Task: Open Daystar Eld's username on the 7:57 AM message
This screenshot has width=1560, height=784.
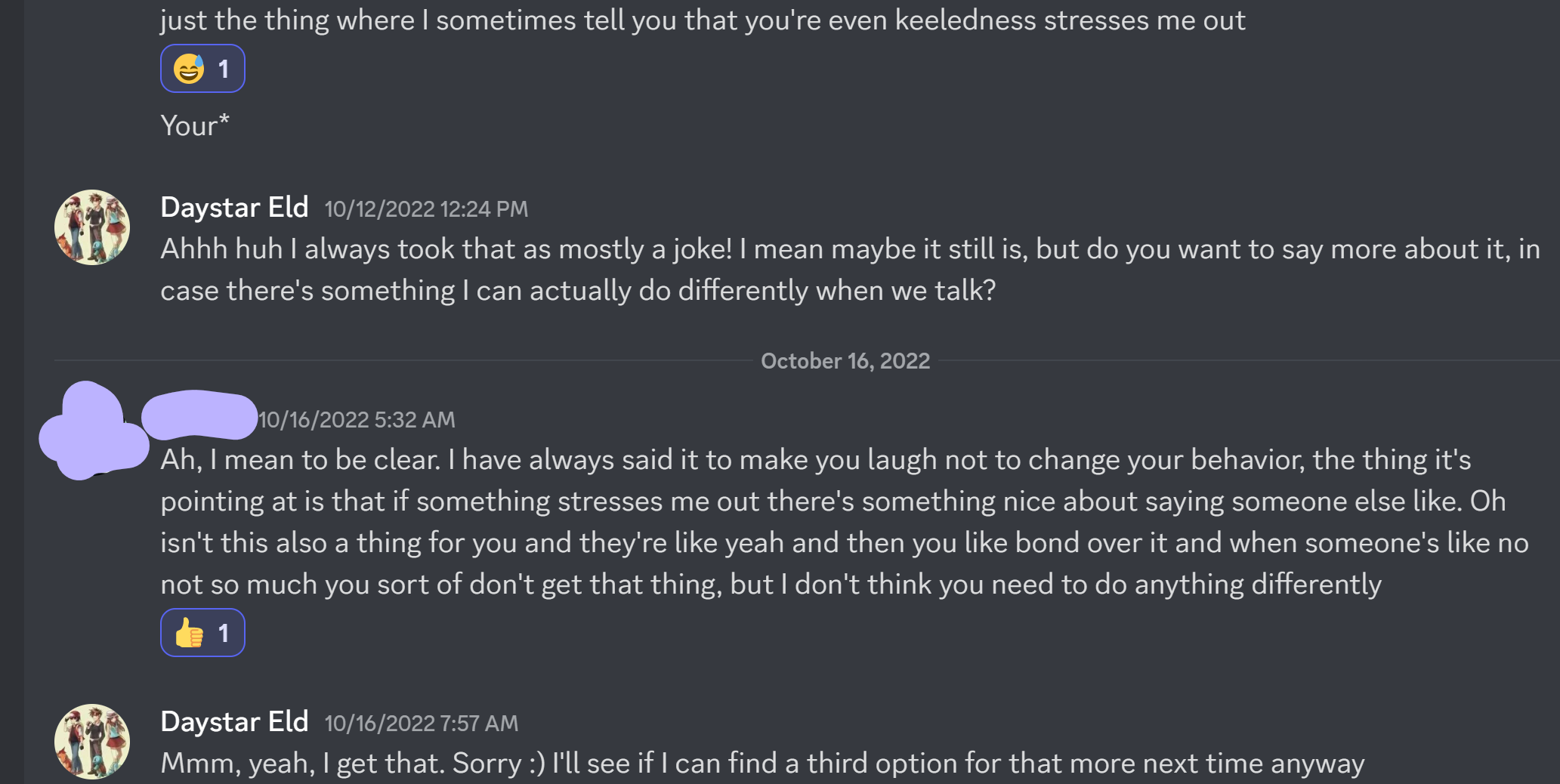Action: (234, 722)
